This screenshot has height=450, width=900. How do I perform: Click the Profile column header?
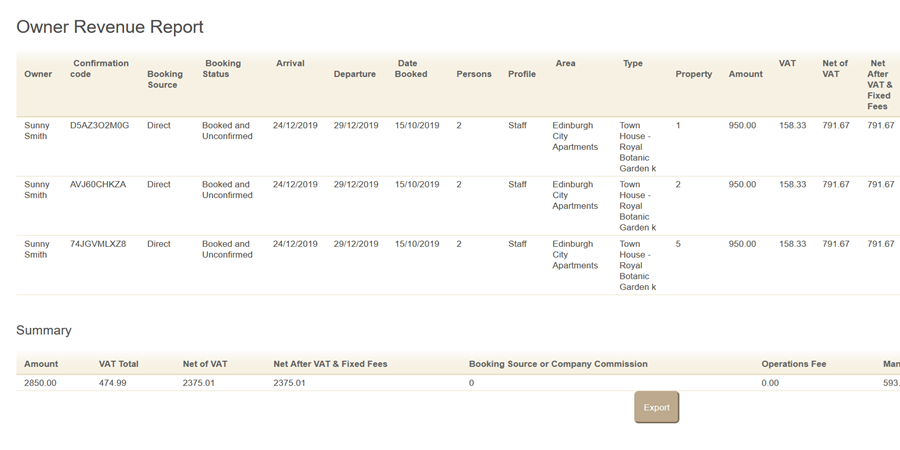[x=522, y=74]
